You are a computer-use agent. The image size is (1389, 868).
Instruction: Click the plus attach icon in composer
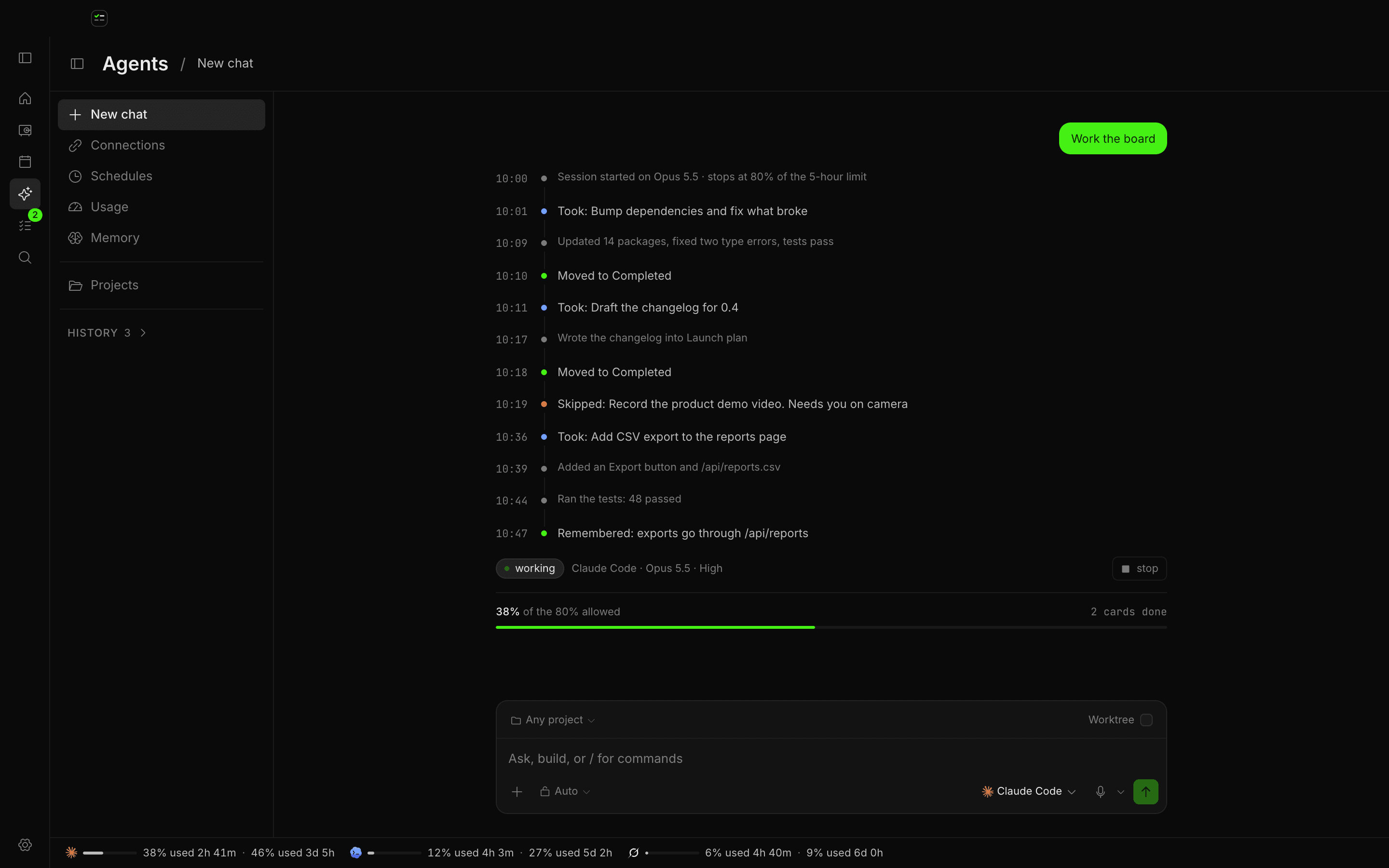click(517, 792)
